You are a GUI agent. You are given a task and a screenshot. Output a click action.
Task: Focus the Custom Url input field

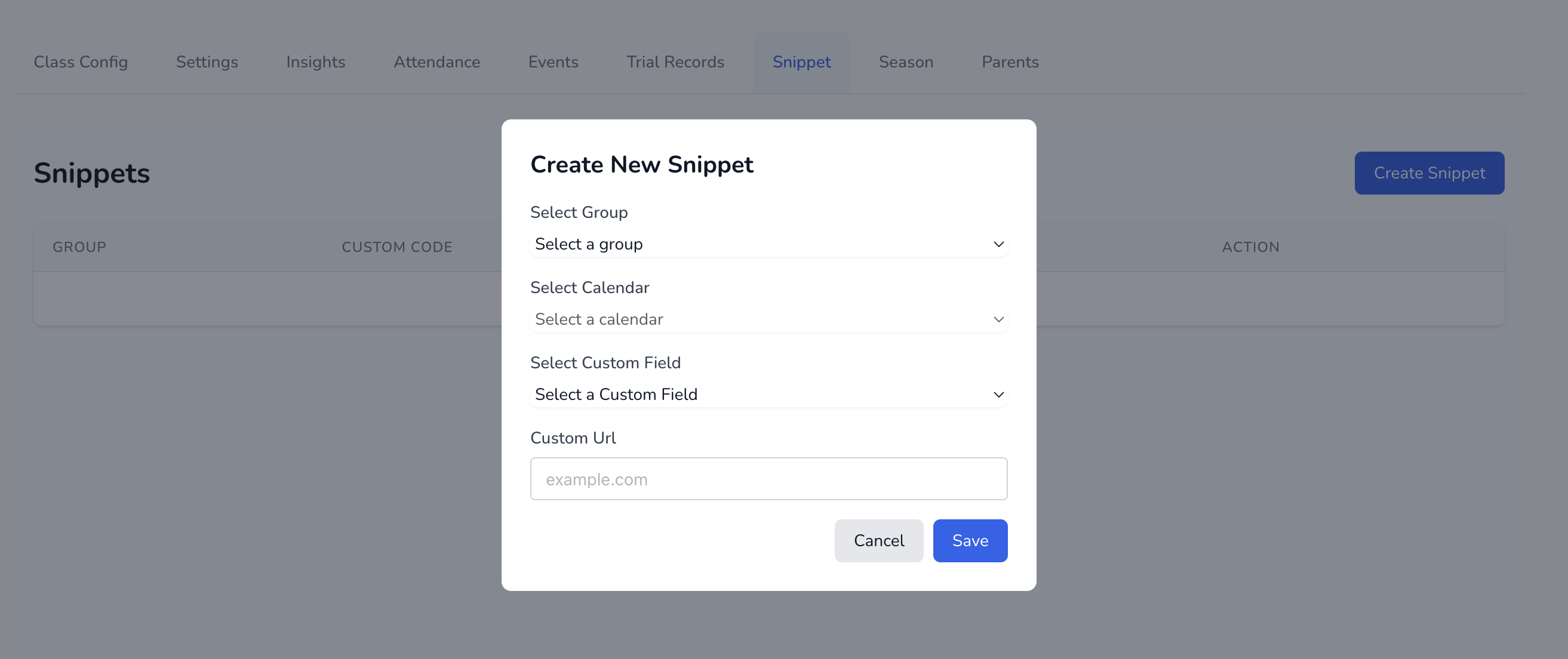[768, 479]
